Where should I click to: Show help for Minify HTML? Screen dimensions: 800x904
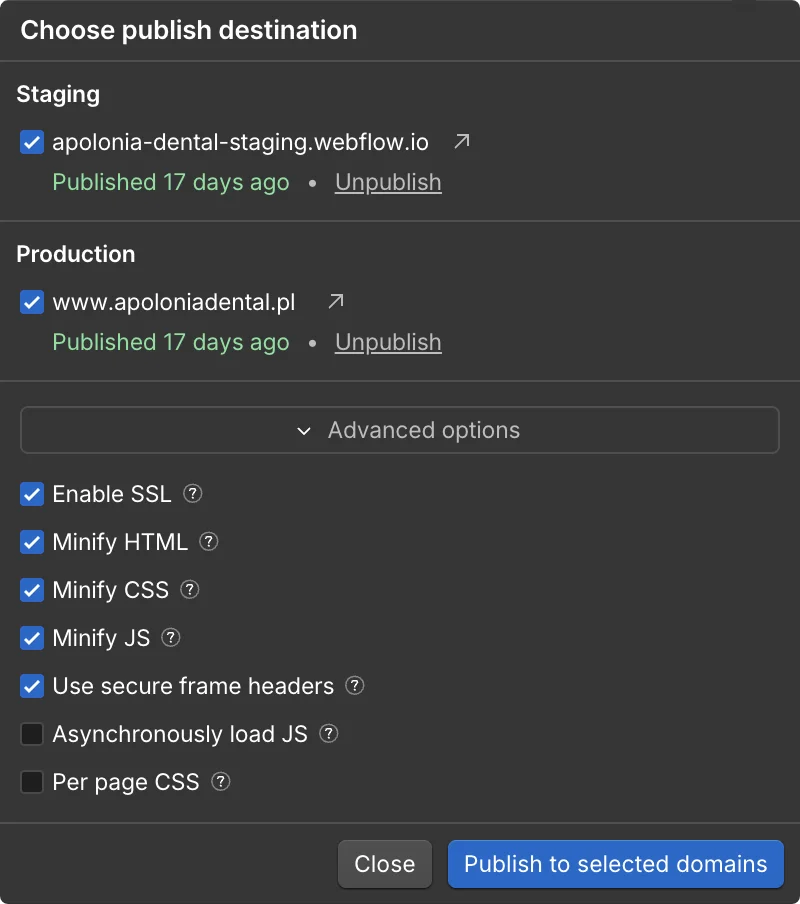pos(209,541)
